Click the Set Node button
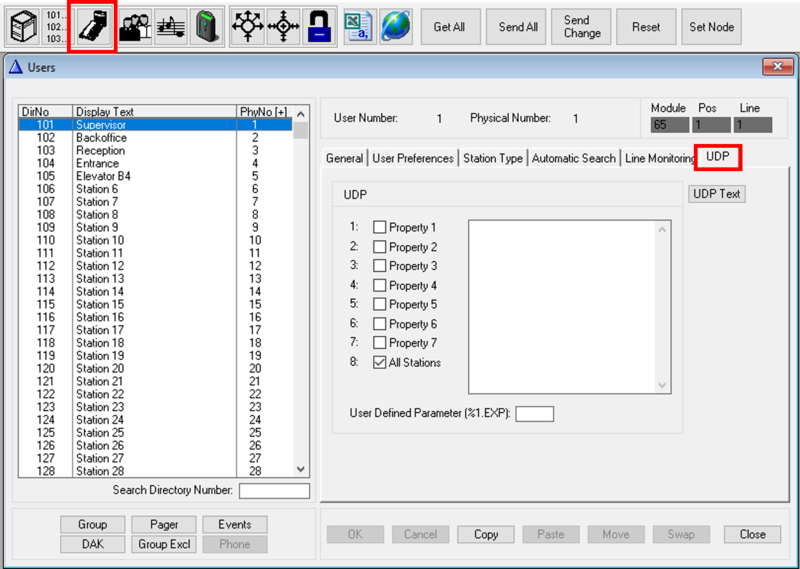Image resolution: width=800 pixels, height=569 pixels. (711, 27)
